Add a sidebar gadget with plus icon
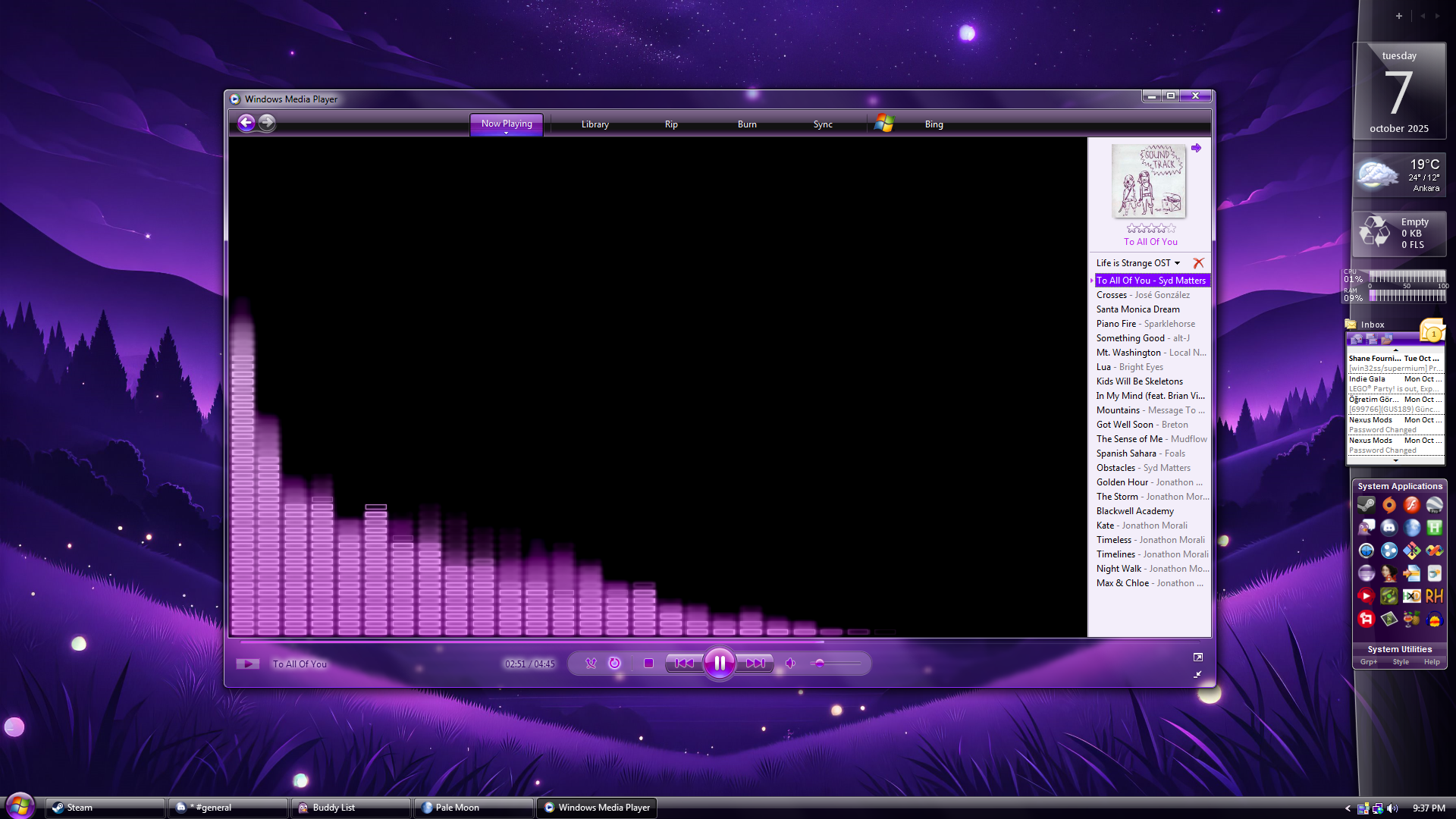Image resolution: width=1456 pixels, height=819 pixels. pyautogui.click(x=1399, y=16)
